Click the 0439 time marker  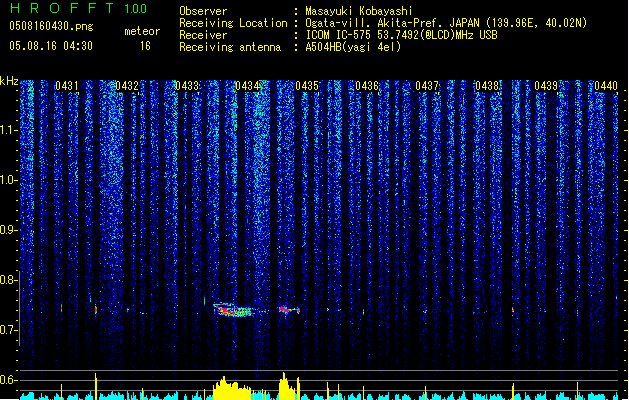(x=546, y=86)
